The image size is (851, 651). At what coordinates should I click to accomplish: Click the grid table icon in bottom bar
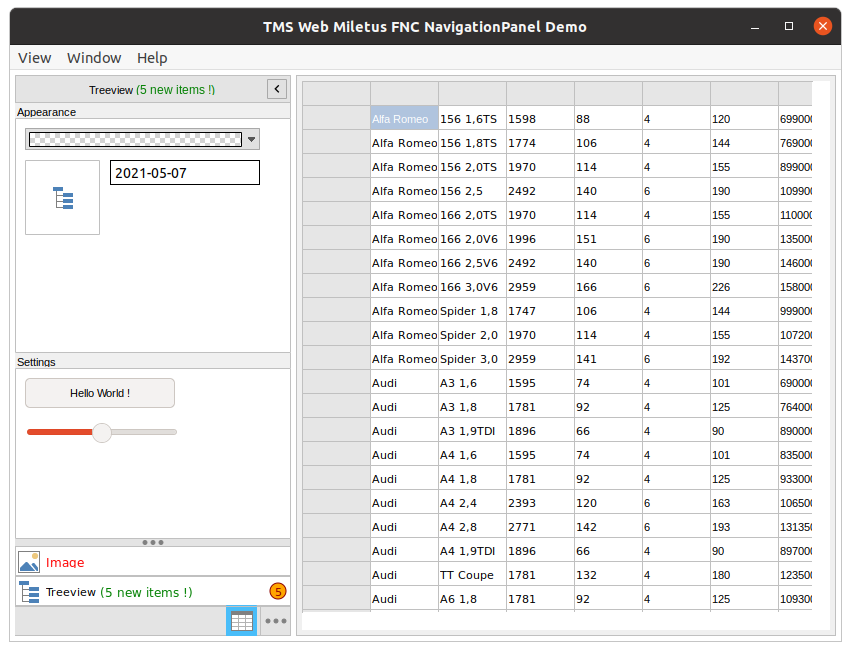pyautogui.click(x=242, y=621)
